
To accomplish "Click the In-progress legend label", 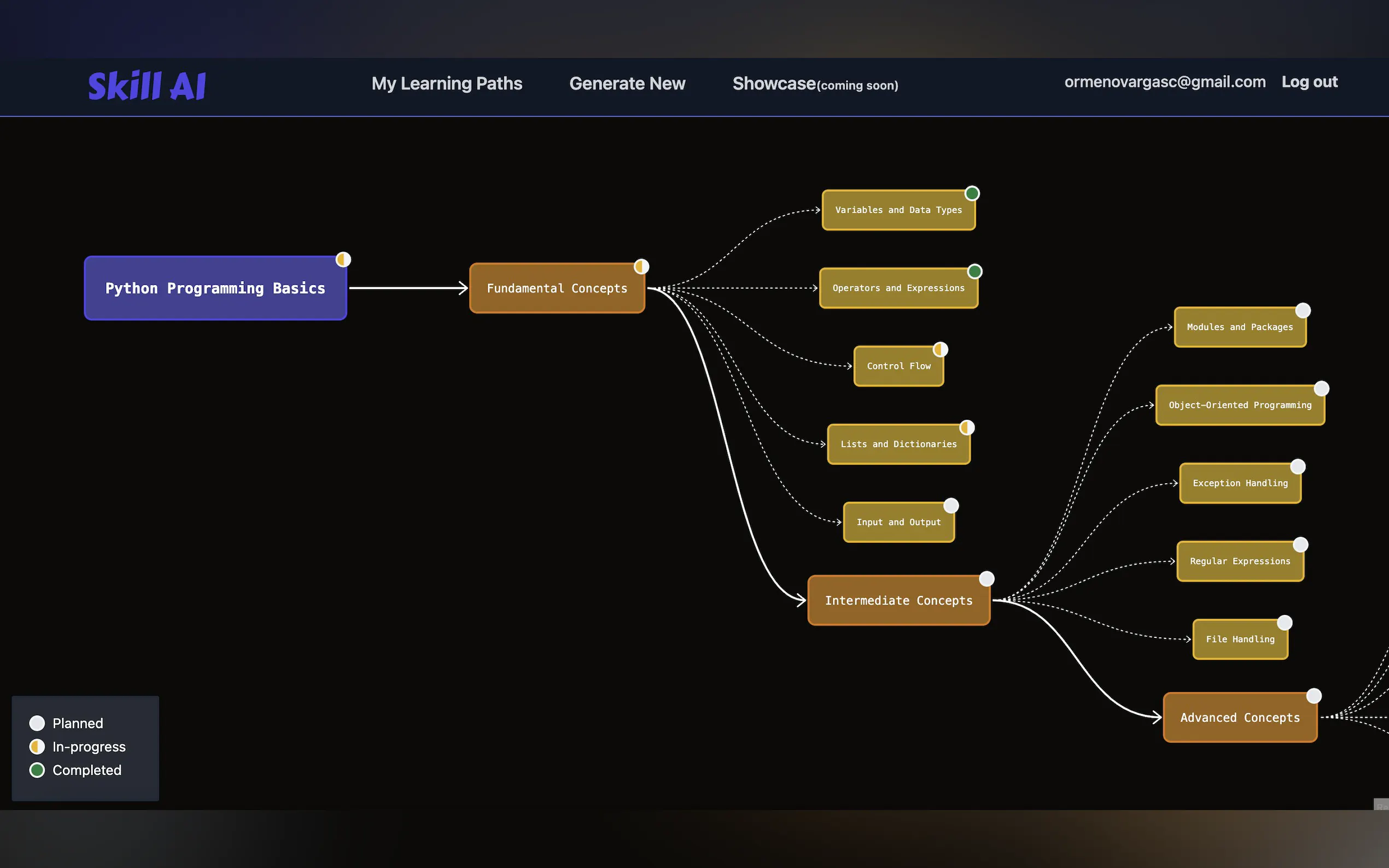I will (x=89, y=747).
